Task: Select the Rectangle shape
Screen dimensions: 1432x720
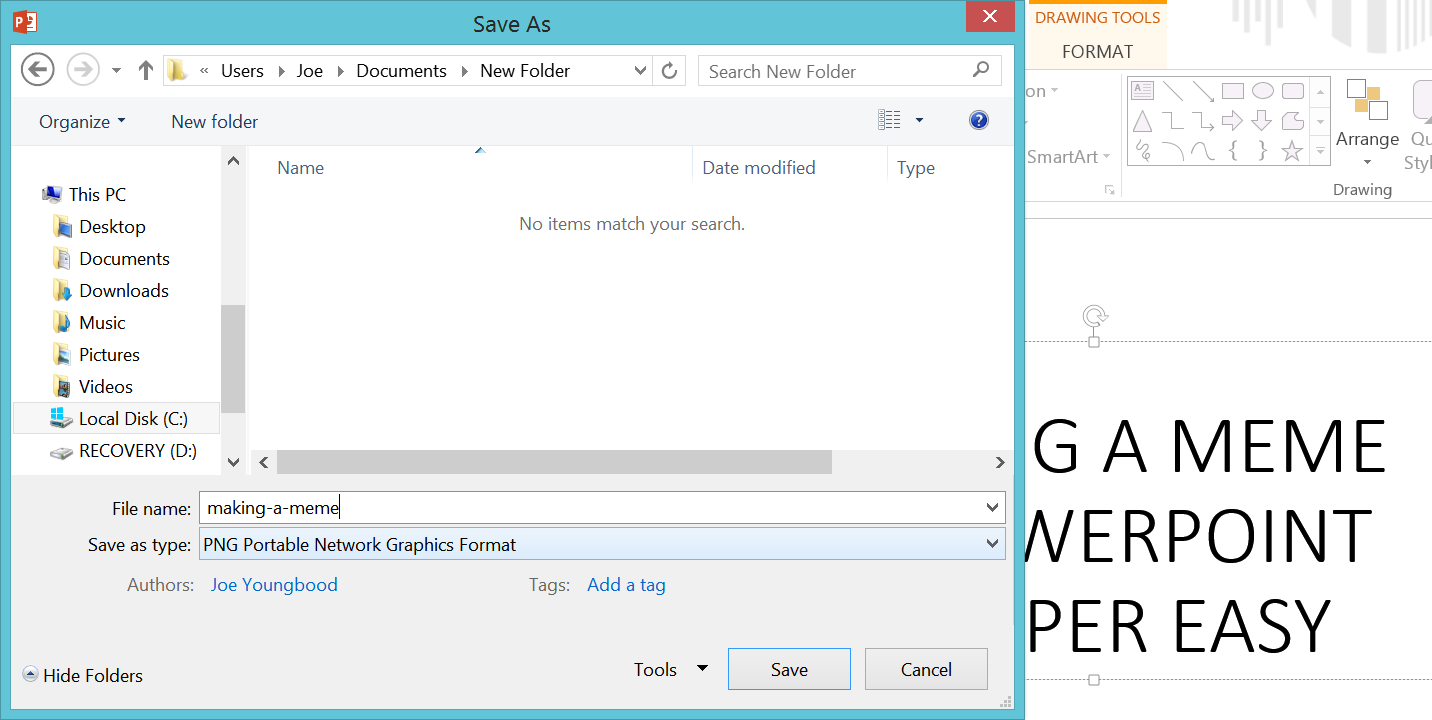Action: click(1233, 91)
